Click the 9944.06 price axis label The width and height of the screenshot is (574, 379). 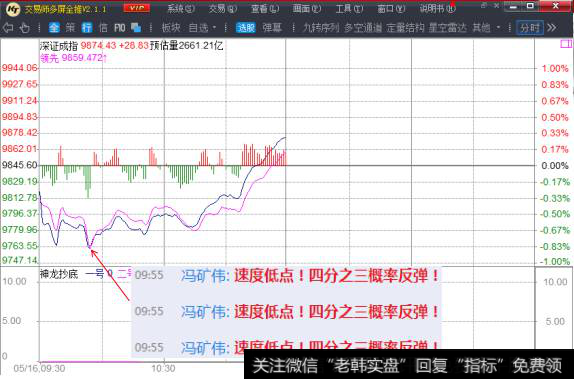pos(19,68)
